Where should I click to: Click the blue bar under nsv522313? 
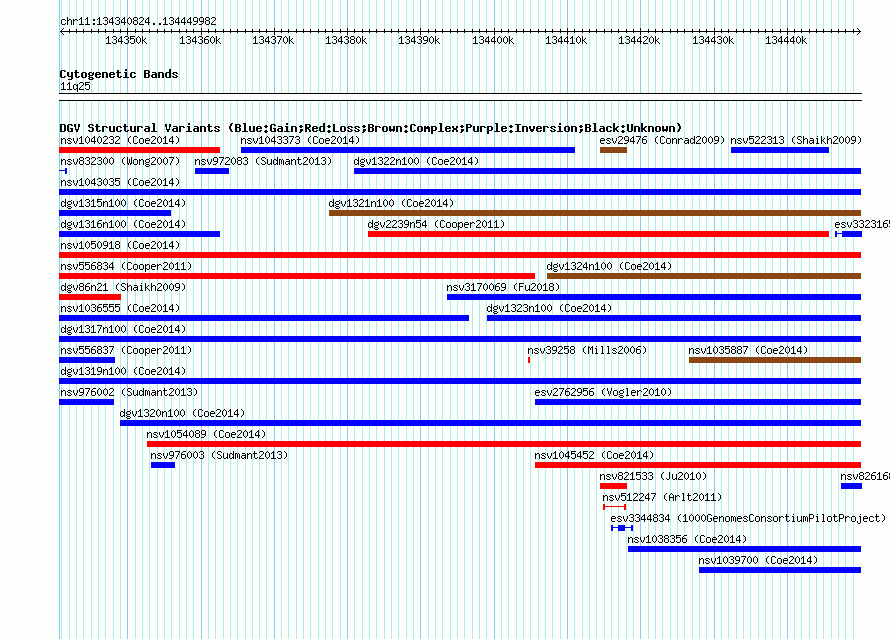coord(780,150)
